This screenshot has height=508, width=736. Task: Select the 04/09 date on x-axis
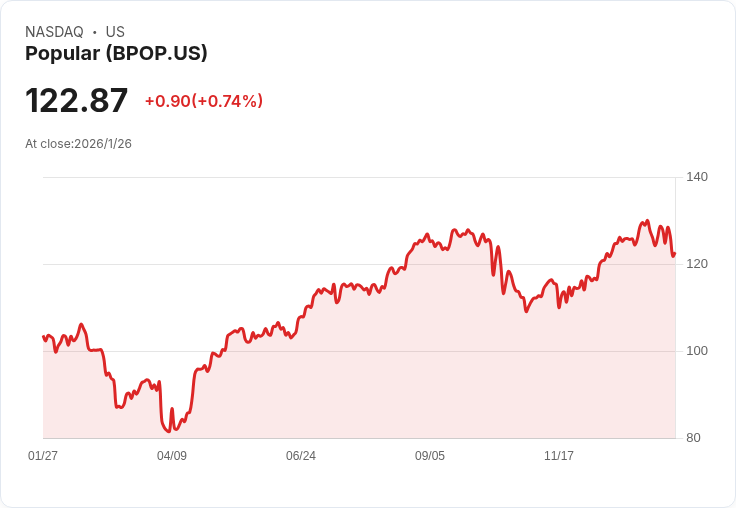pyautogui.click(x=172, y=456)
